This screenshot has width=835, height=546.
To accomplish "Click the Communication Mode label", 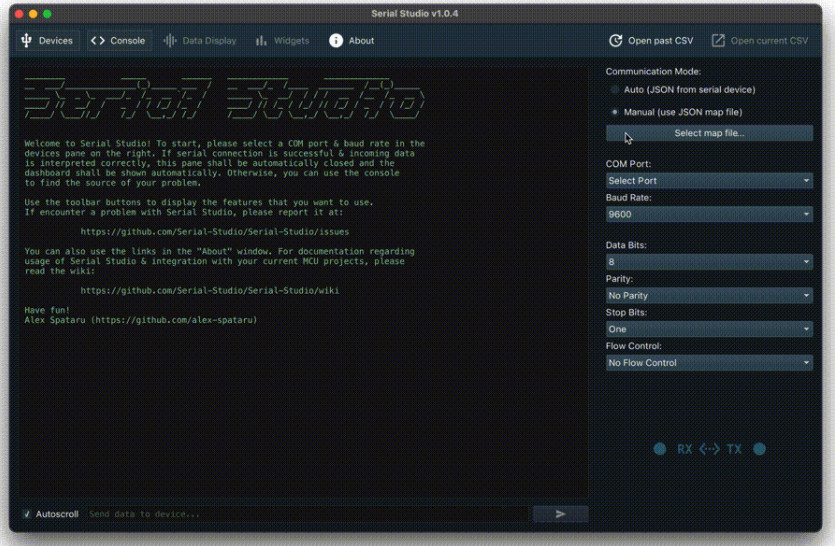I will pos(653,71).
